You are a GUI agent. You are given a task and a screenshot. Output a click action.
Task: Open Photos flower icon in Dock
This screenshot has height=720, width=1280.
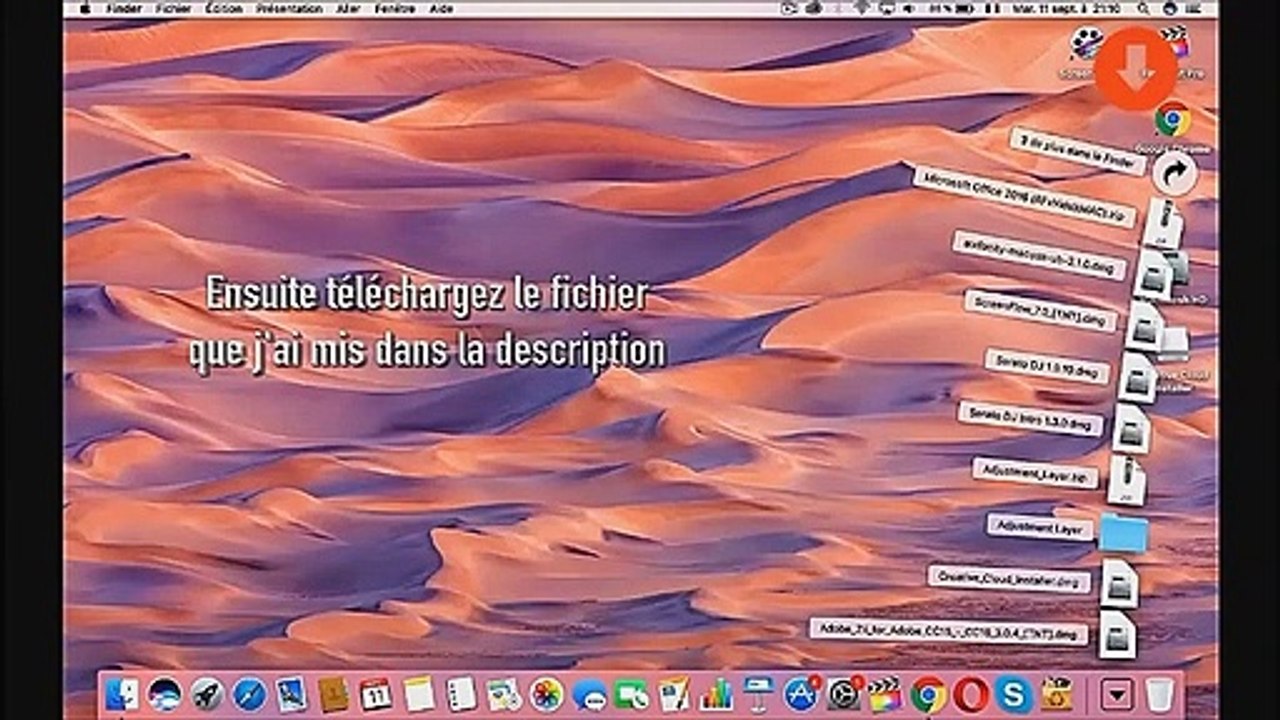point(546,694)
